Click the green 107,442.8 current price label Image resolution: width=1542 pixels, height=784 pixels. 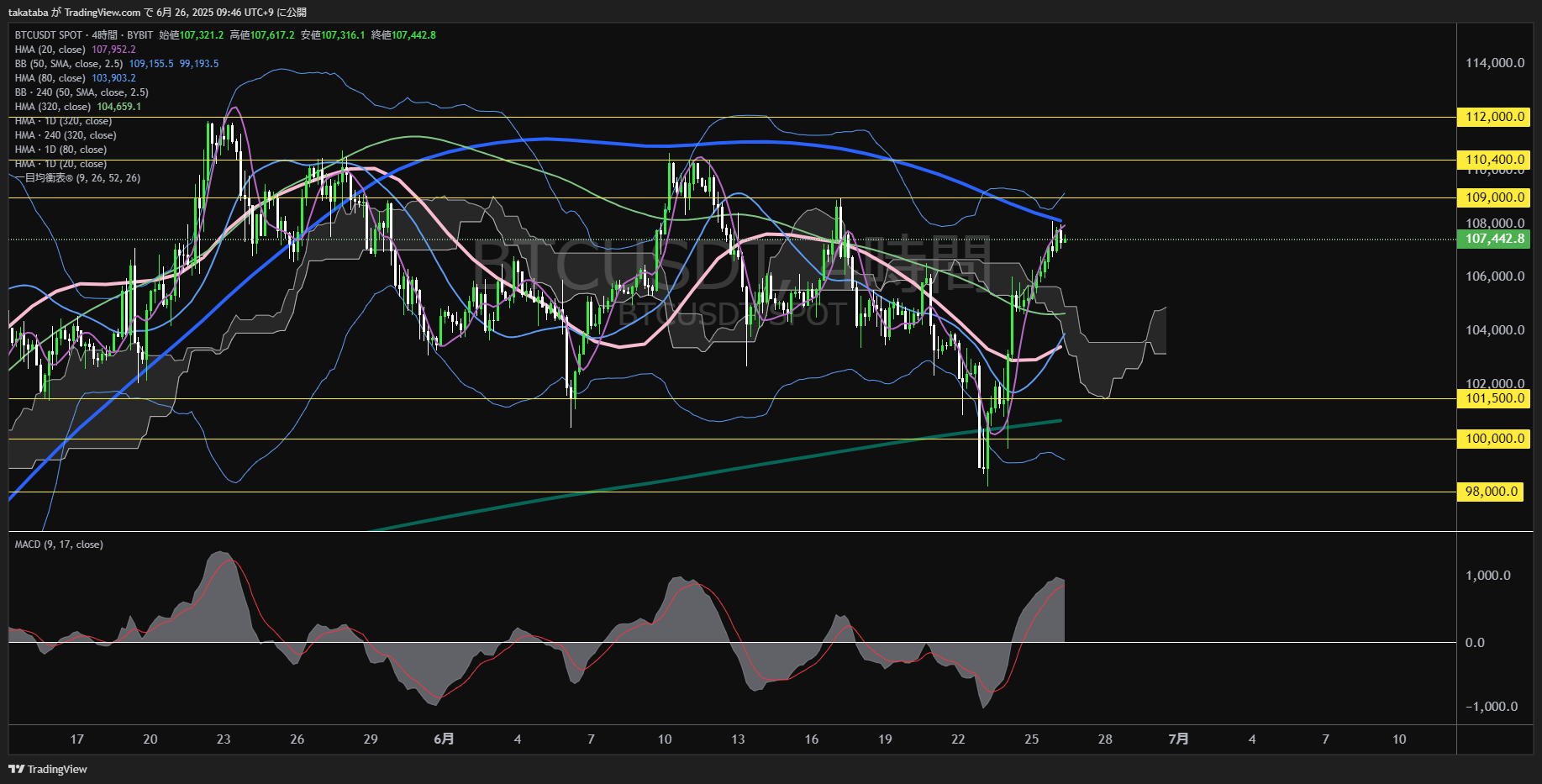pos(1493,239)
